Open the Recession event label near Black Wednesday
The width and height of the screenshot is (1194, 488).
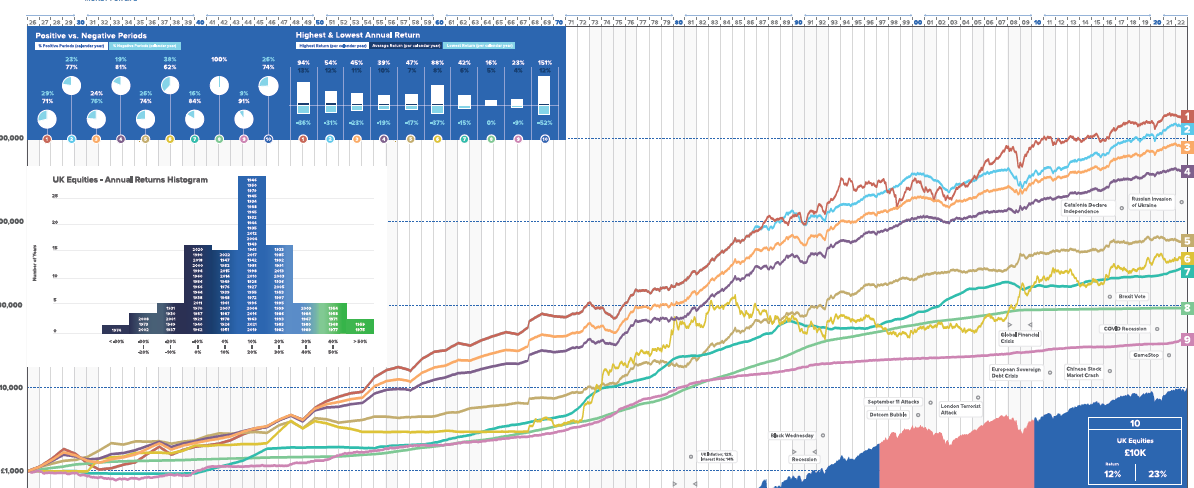[x=804, y=460]
